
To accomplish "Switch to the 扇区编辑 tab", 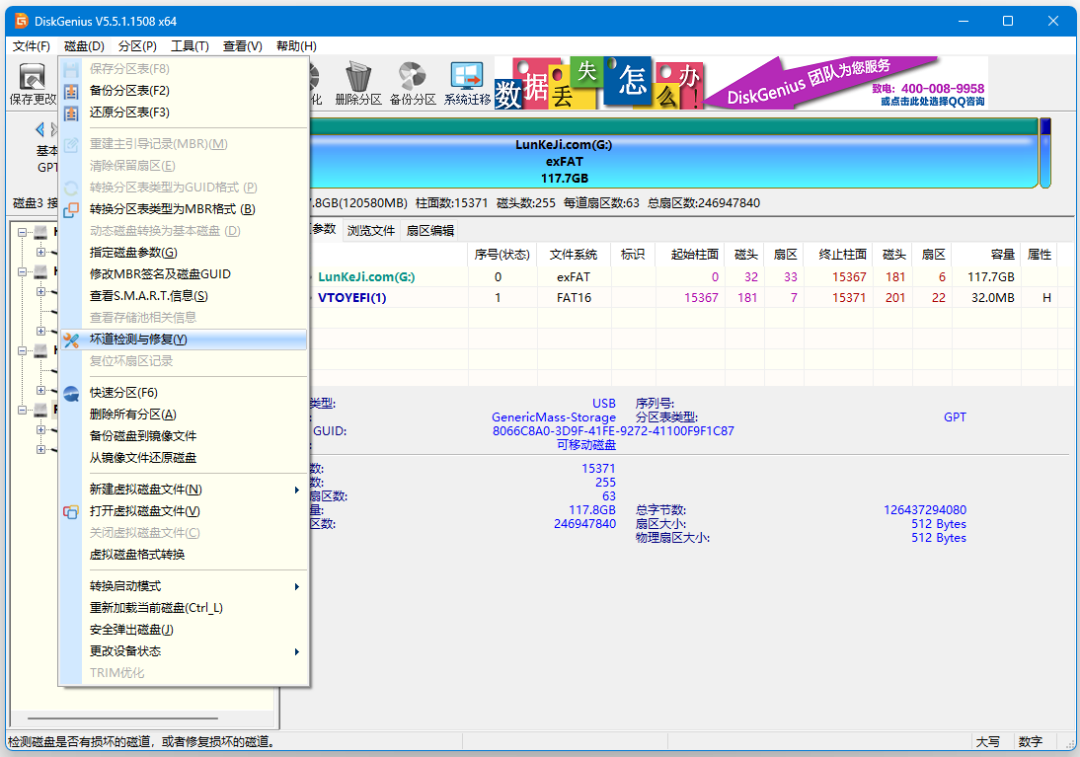I will [x=429, y=231].
